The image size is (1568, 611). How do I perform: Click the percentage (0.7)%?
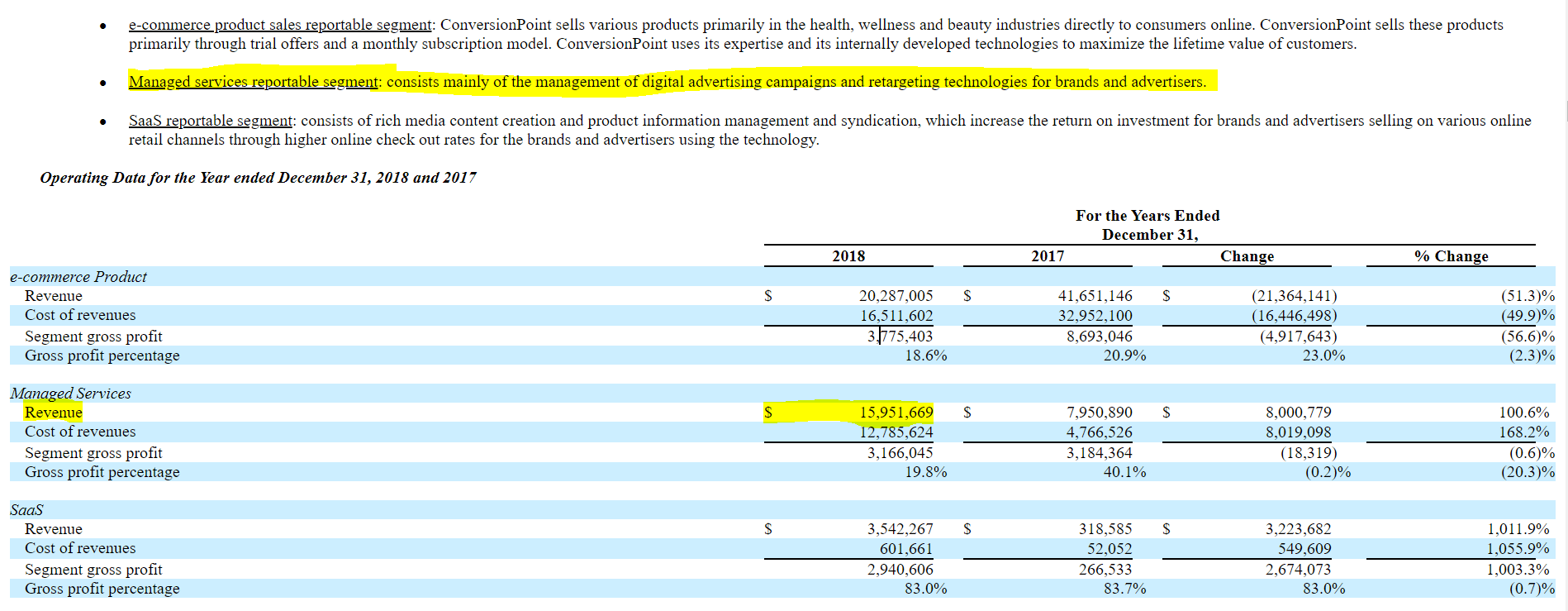coord(1532,589)
